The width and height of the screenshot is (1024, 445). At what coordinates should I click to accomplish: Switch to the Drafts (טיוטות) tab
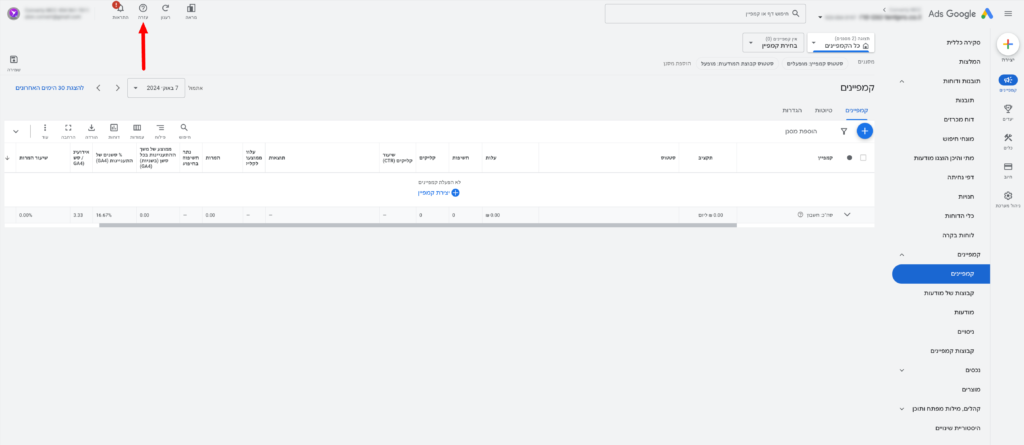coord(823,109)
